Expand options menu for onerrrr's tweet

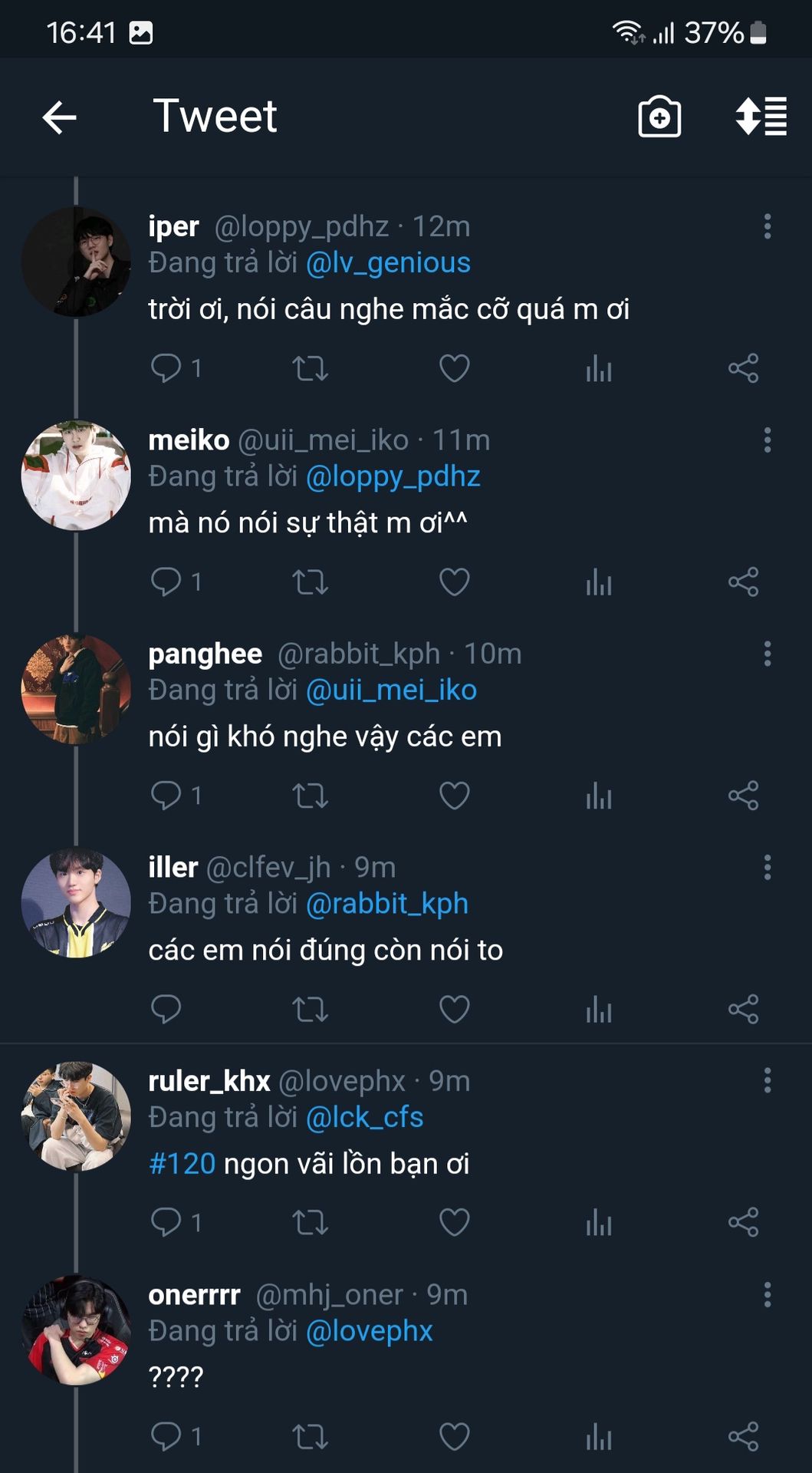pyautogui.click(x=767, y=1294)
